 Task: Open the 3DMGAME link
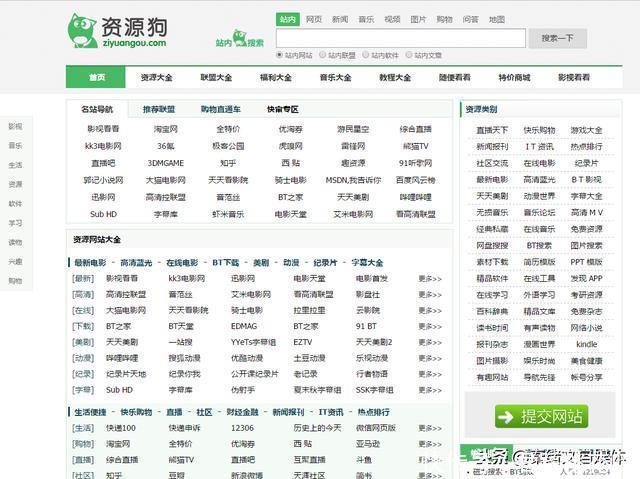coord(166,163)
